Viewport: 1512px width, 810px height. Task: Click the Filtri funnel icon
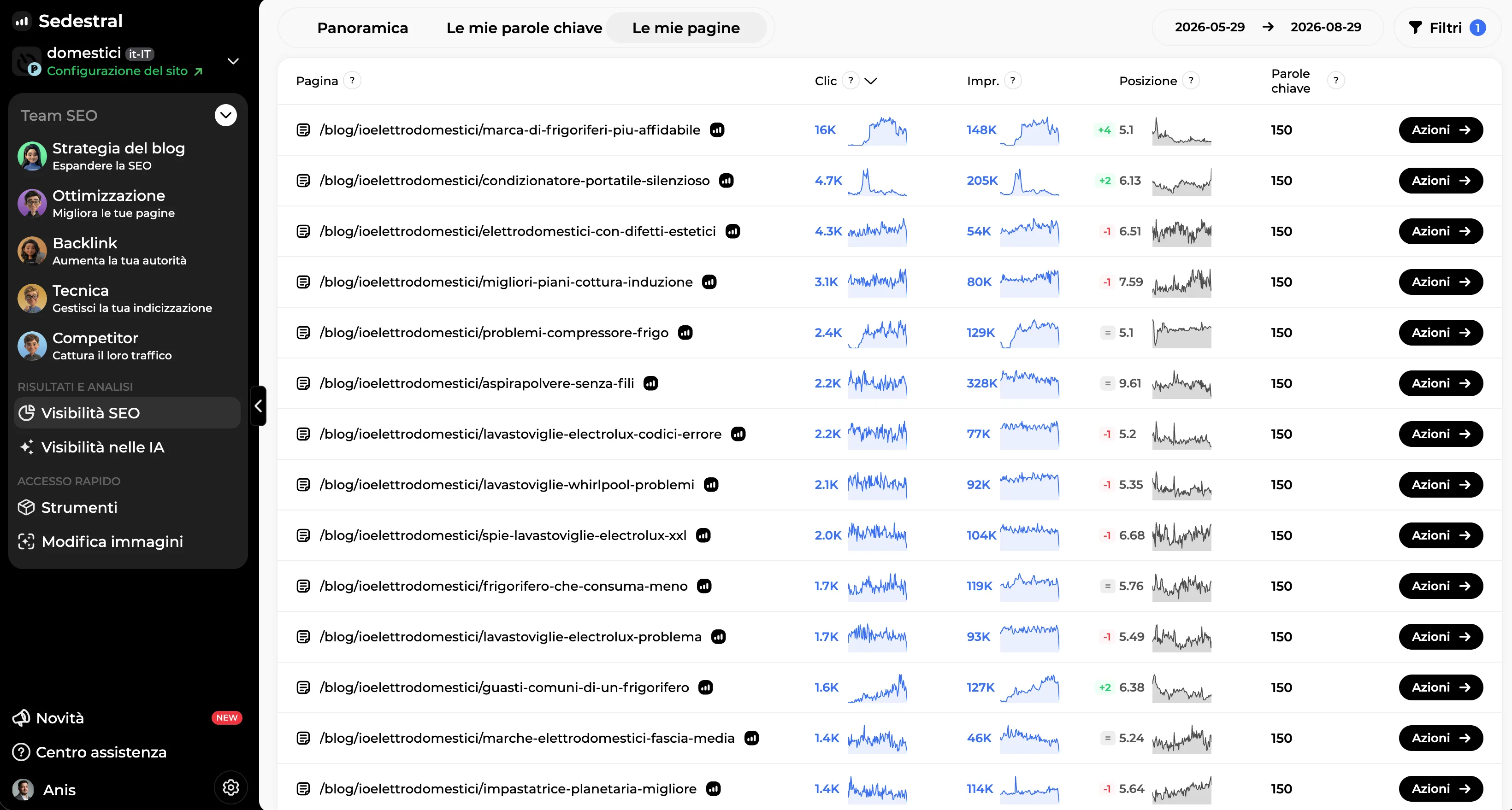click(1416, 28)
